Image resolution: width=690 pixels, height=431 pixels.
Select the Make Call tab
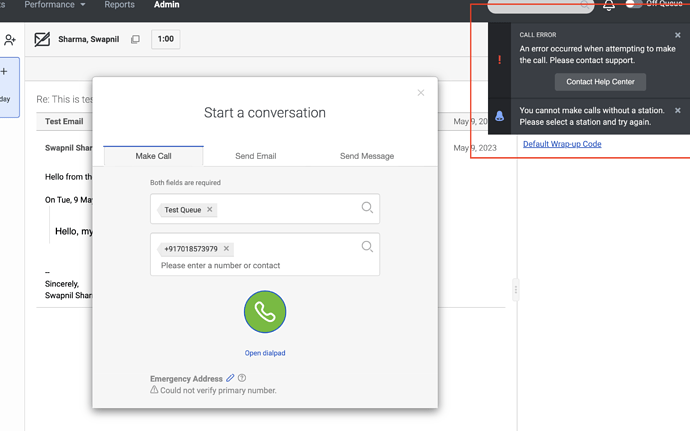tap(154, 156)
